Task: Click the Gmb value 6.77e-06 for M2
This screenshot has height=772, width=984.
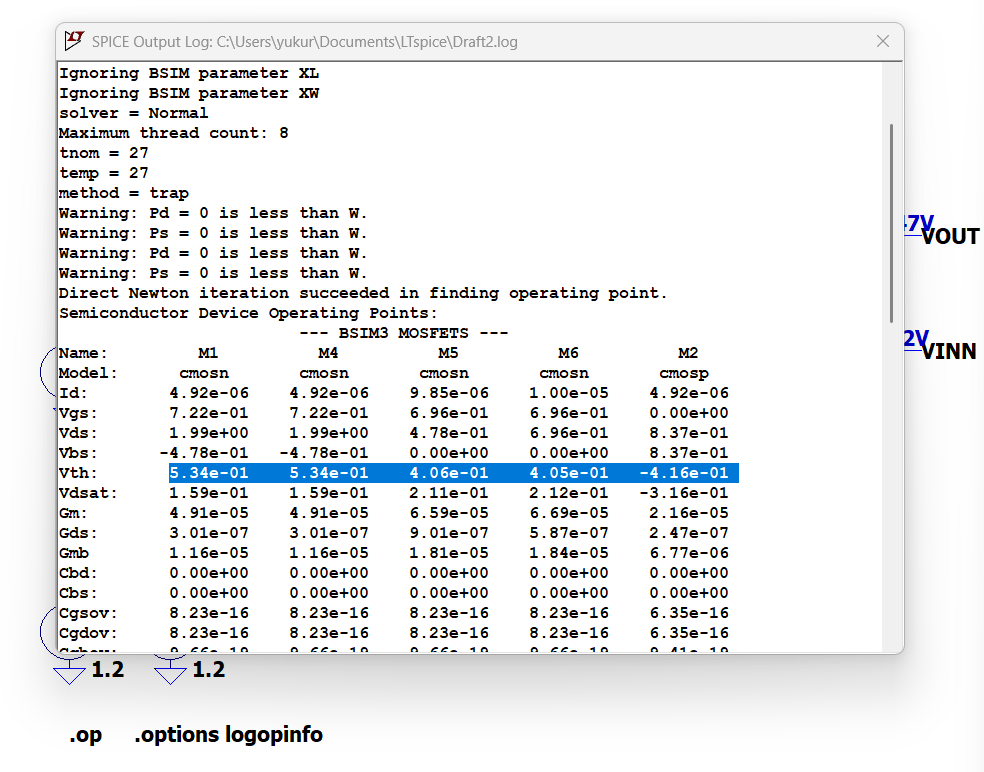Action: tap(689, 553)
